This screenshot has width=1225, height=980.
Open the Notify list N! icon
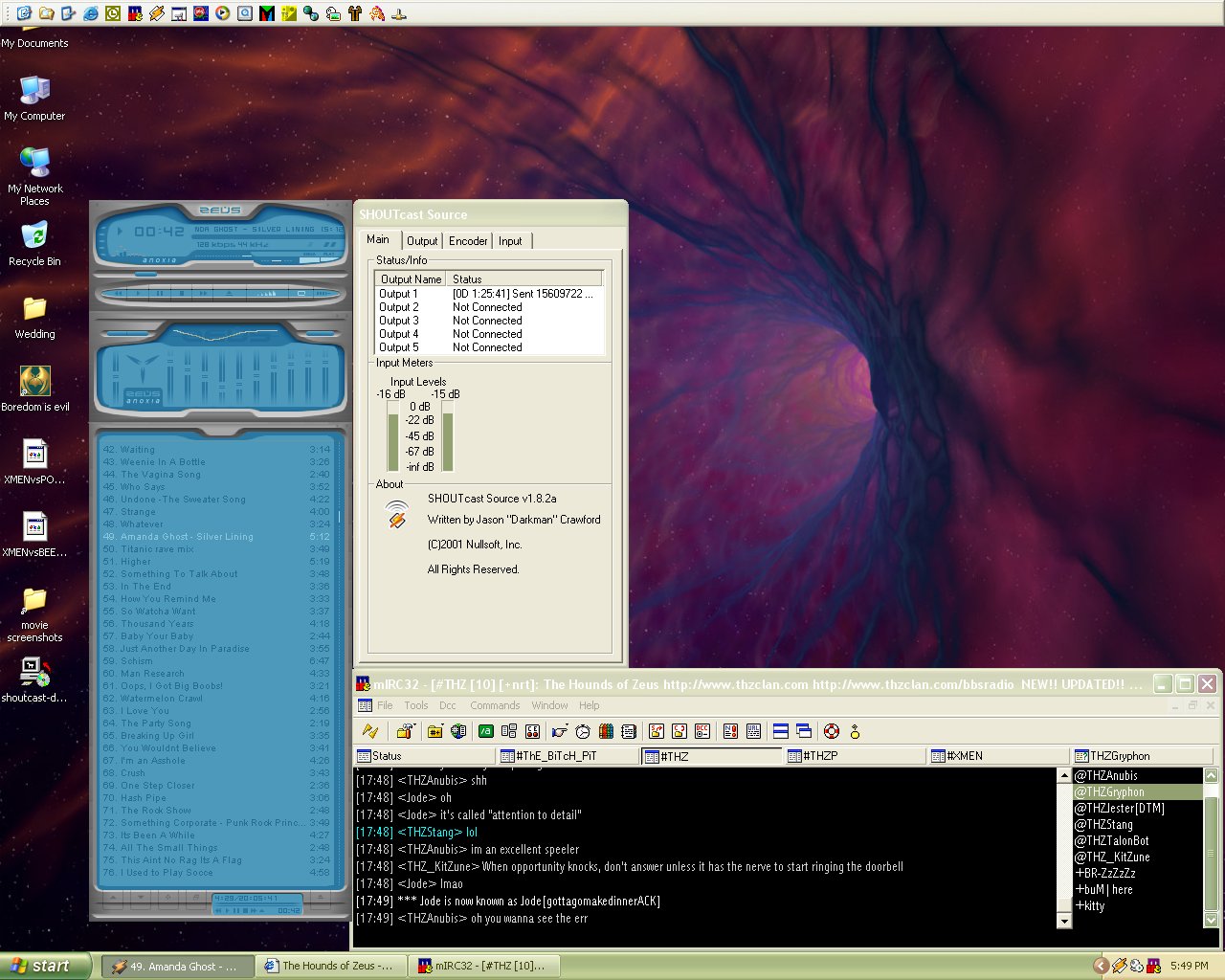click(730, 731)
